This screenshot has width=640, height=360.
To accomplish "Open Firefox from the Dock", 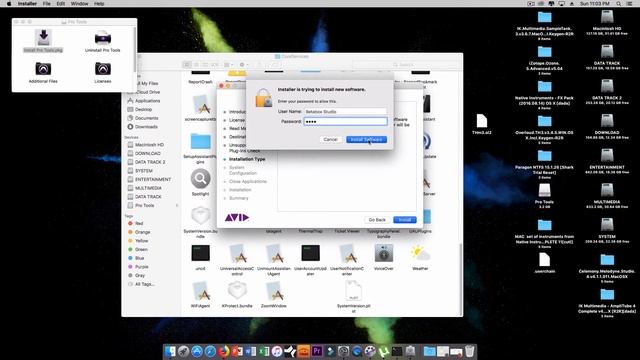I will coord(223,351).
